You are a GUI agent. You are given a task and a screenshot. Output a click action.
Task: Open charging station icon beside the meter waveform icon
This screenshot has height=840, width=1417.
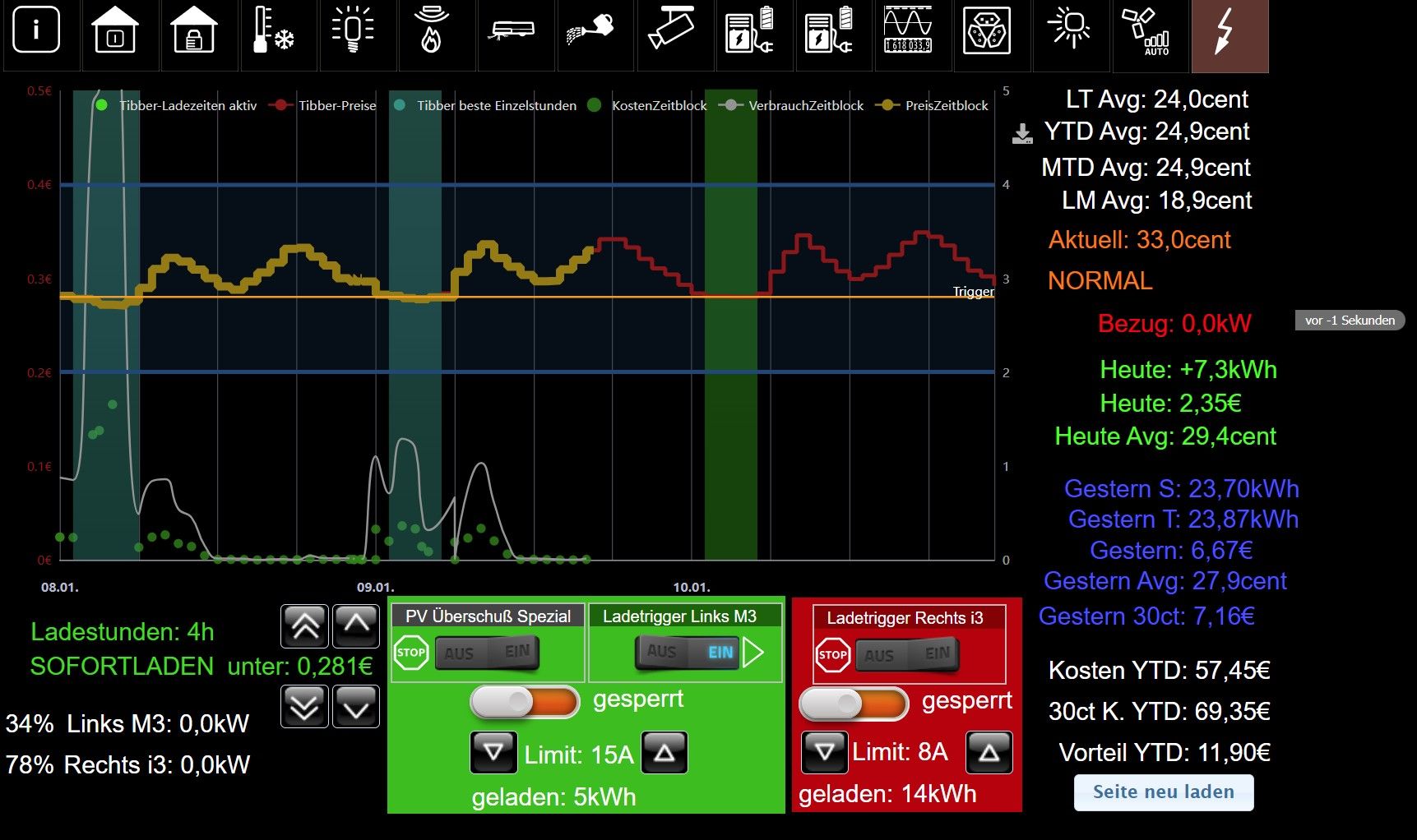point(828,30)
